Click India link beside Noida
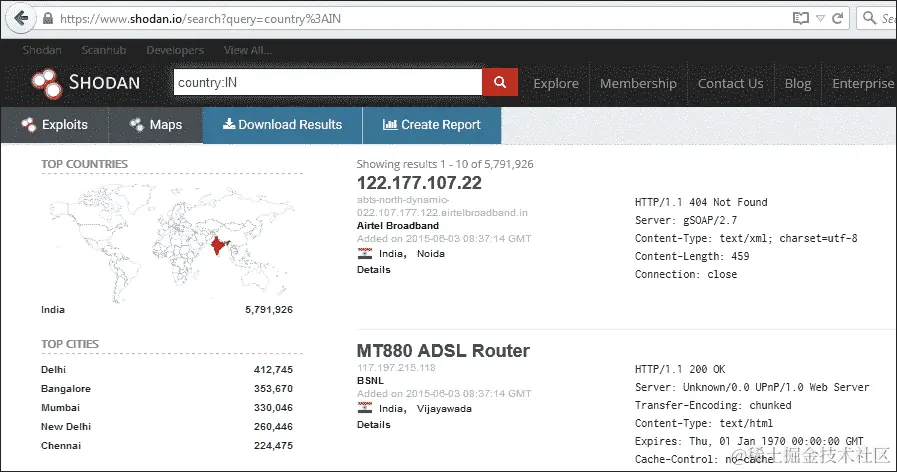 click(392, 253)
